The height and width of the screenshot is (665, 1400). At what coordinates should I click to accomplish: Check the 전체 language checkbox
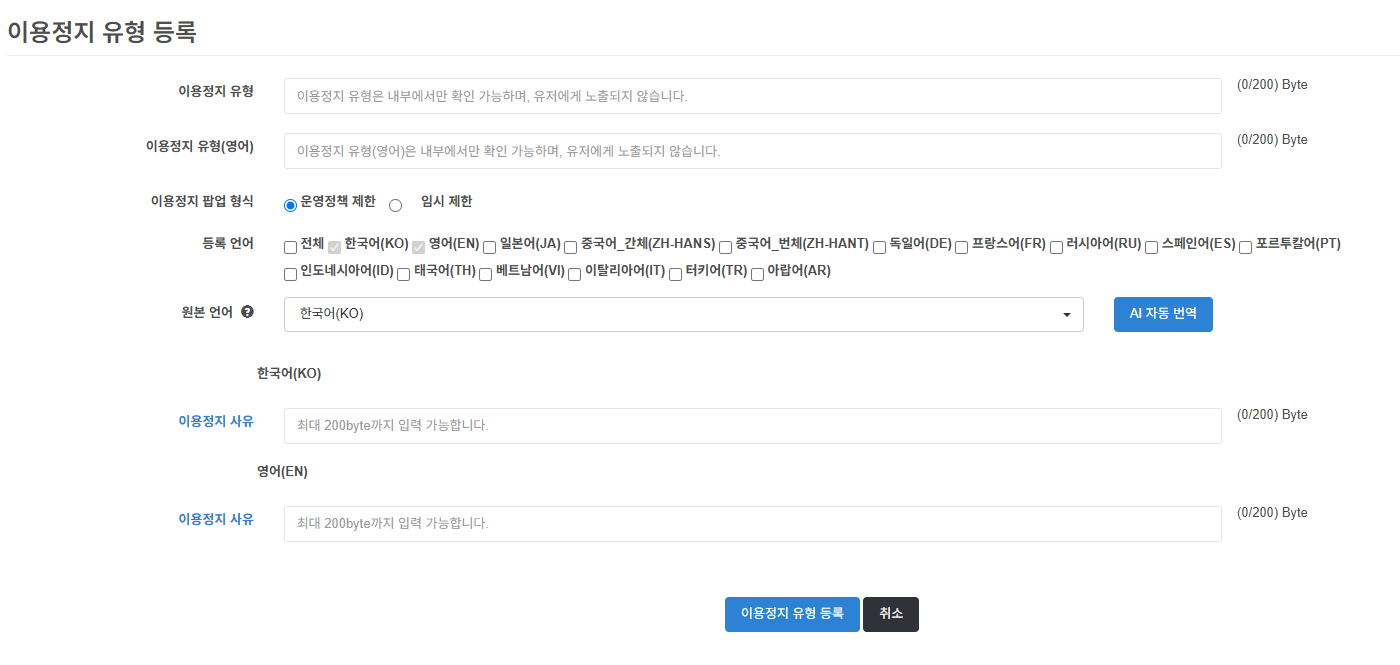click(290, 247)
